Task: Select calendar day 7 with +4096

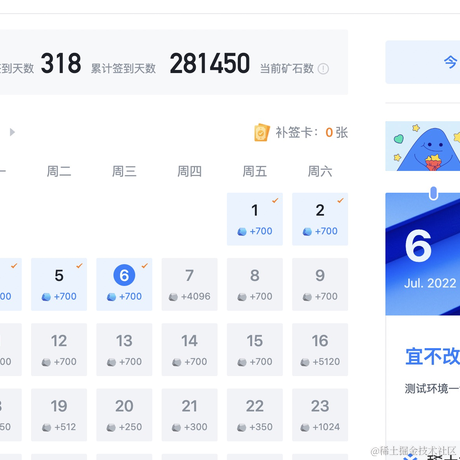Action: [x=189, y=284]
